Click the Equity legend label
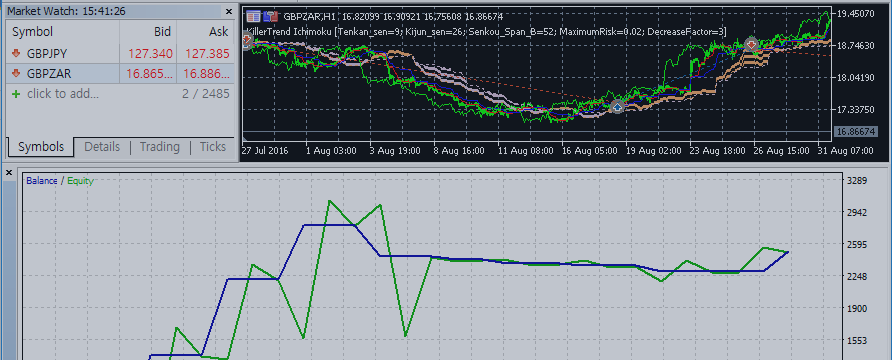892x360 pixels. tap(80, 181)
